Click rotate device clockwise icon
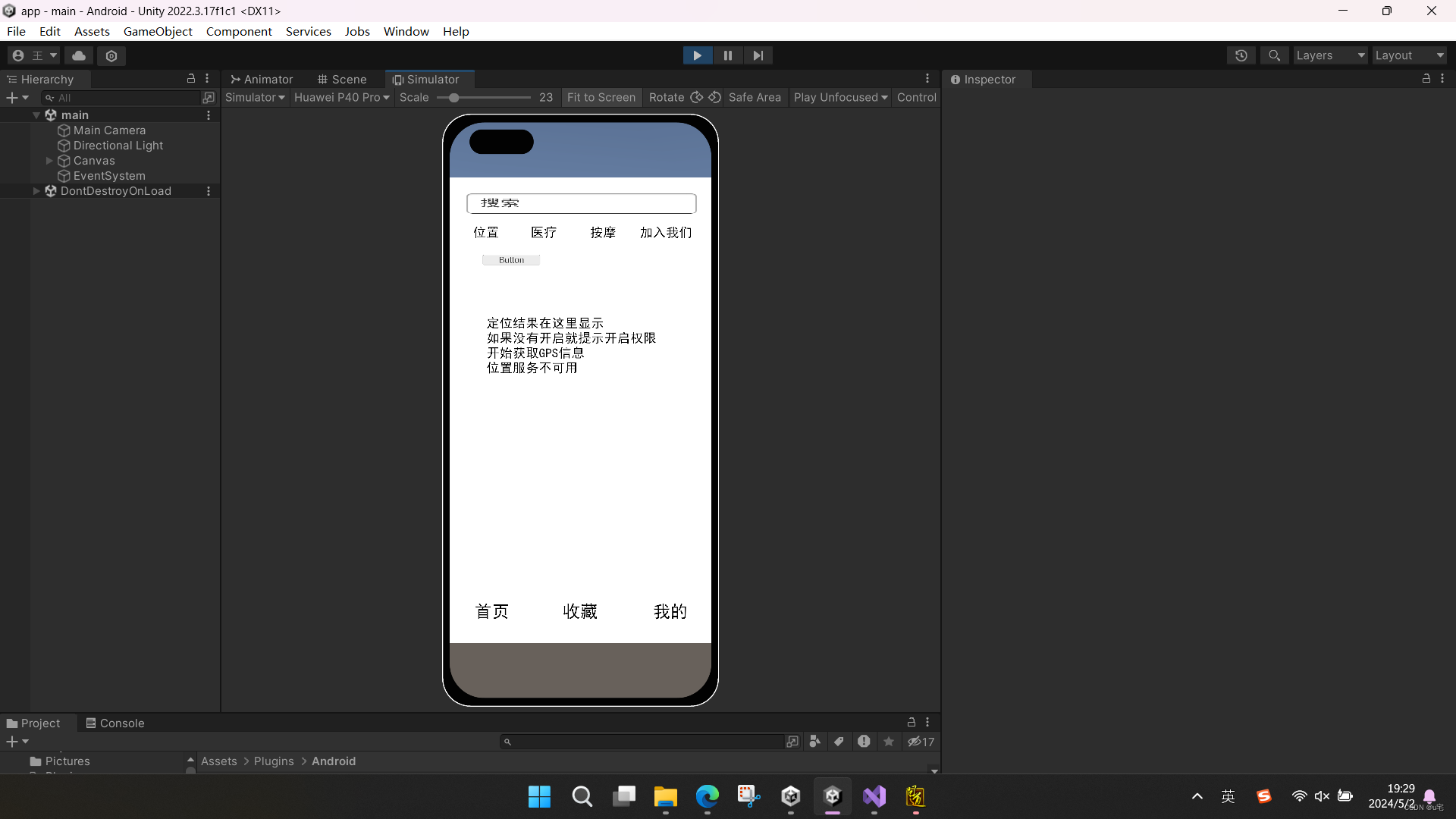 click(697, 97)
